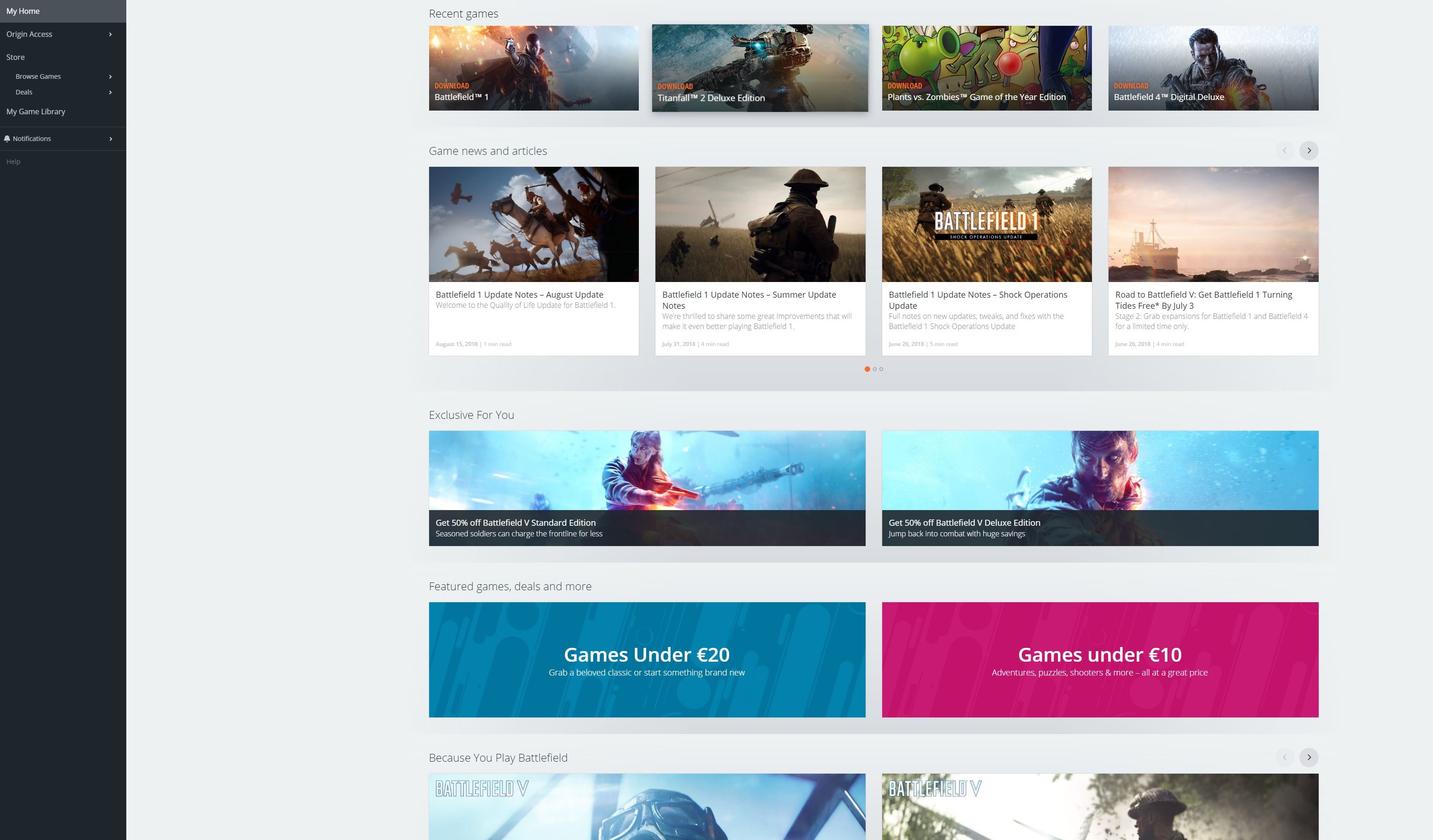The width and height of the screenshot is (1433, 840).
Task: Expand the Browse Games submenu arrow
Action: tap(110, 76)
